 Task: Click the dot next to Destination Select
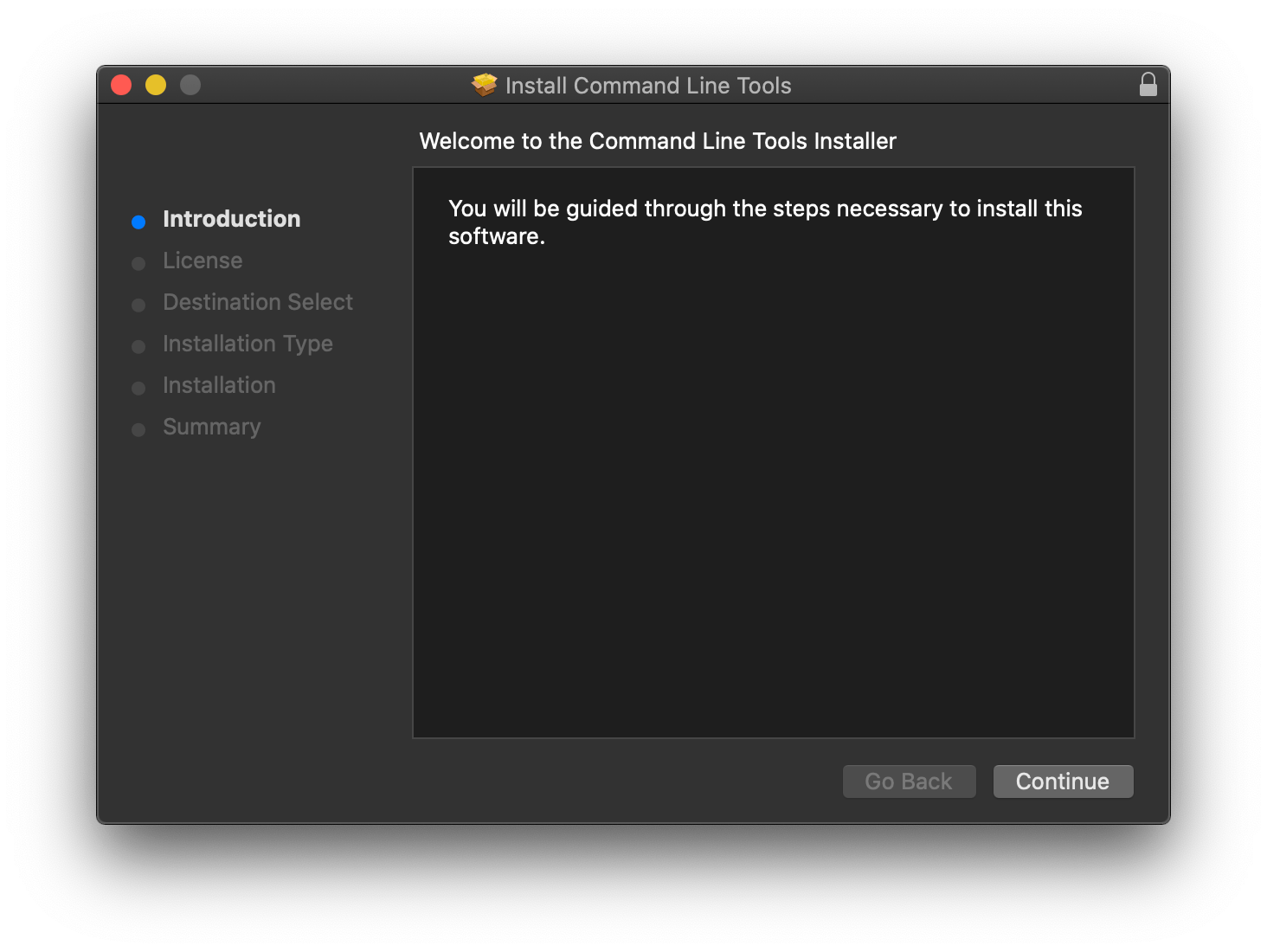pyautogui.click(x=138, y=305)
